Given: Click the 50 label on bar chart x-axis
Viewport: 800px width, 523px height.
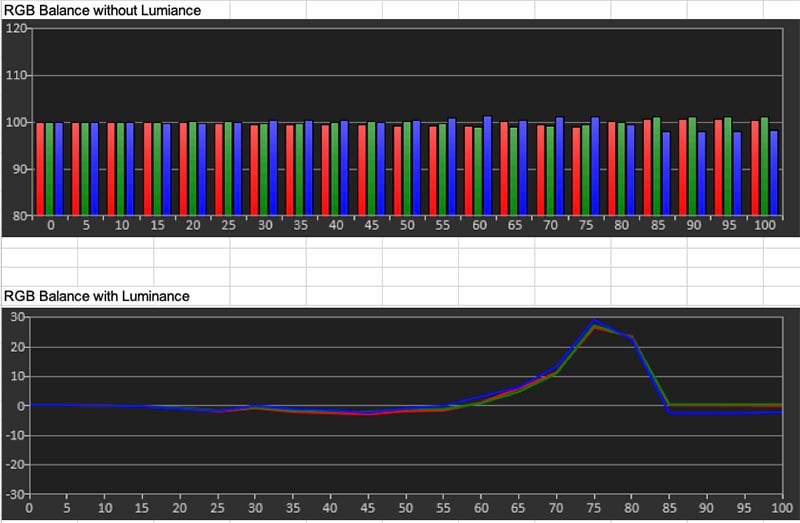Looking at the screenshot, I should pyautogui.click(x=407, y=227).
